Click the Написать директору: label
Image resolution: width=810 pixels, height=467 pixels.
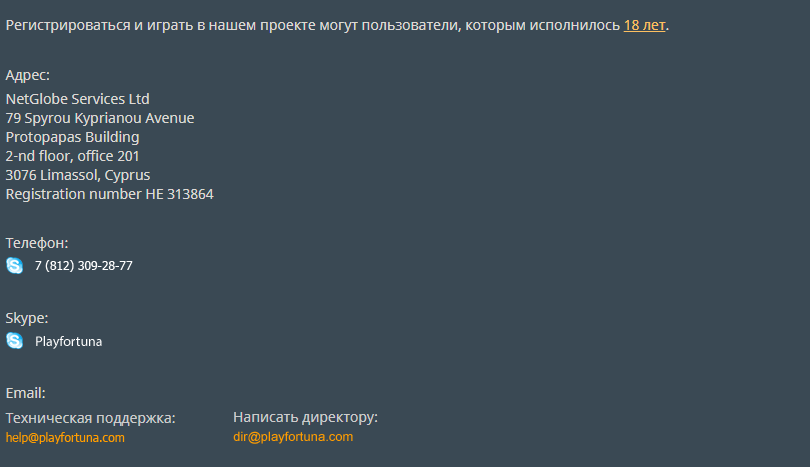point(305,417)
